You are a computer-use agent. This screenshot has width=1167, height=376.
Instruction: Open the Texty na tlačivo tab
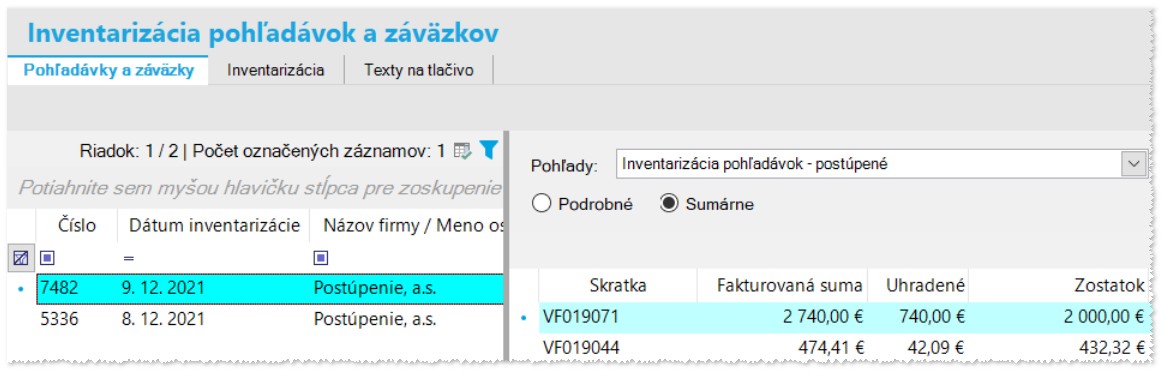pyautogui.click(x=419, y=71)
